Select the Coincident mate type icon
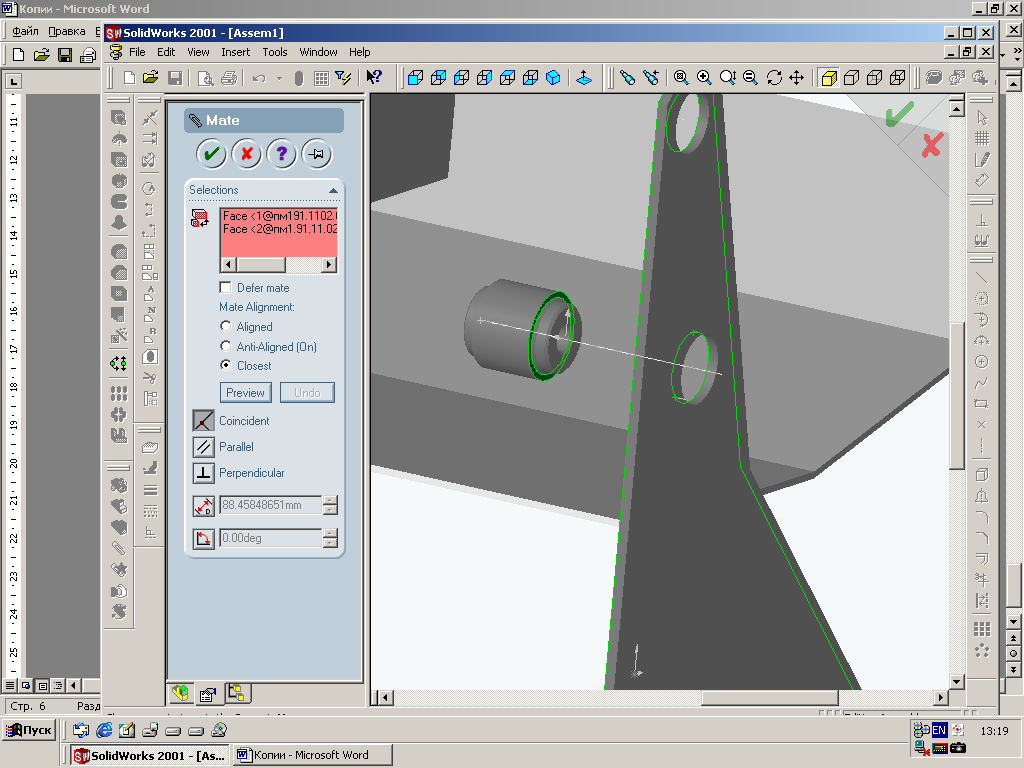Screen dimensions: 1024x768 click(203, 421)
